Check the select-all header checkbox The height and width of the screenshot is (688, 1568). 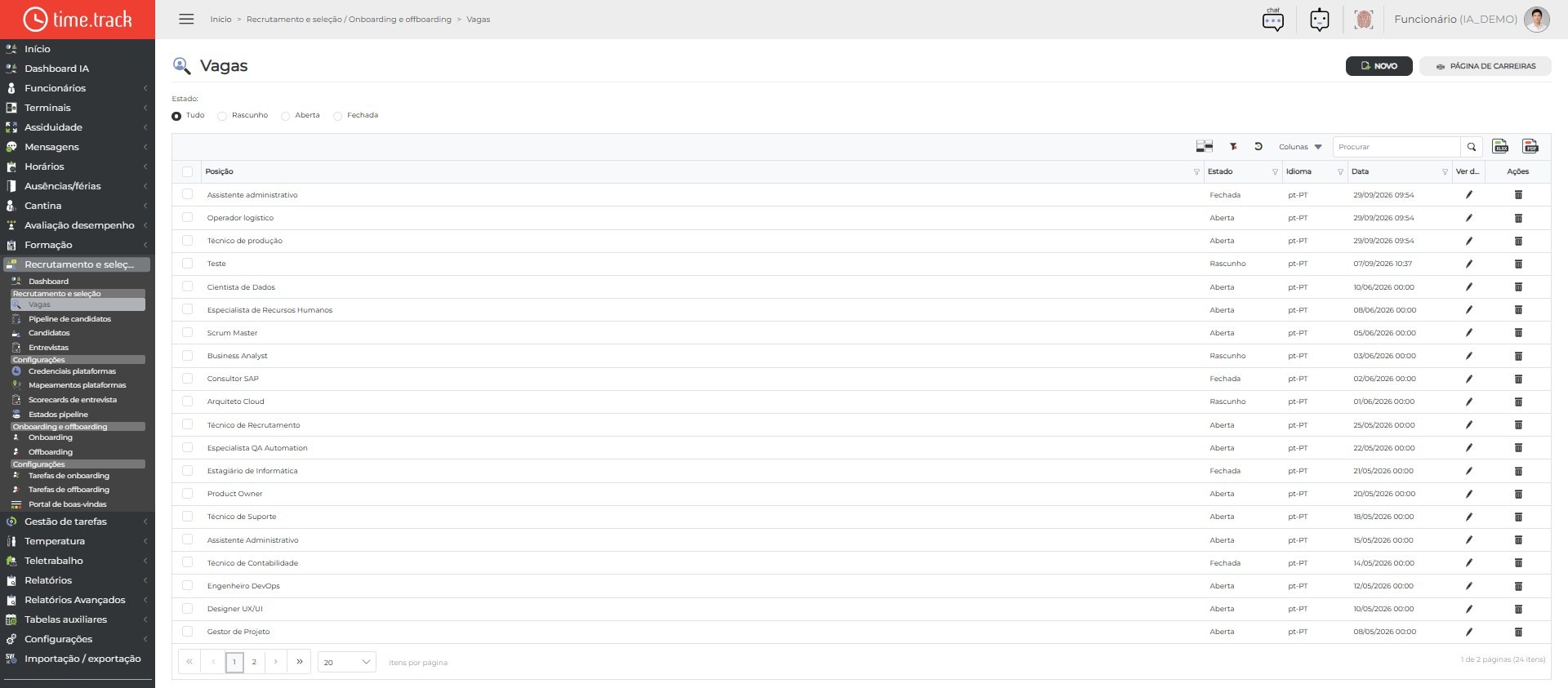[188, 171]
